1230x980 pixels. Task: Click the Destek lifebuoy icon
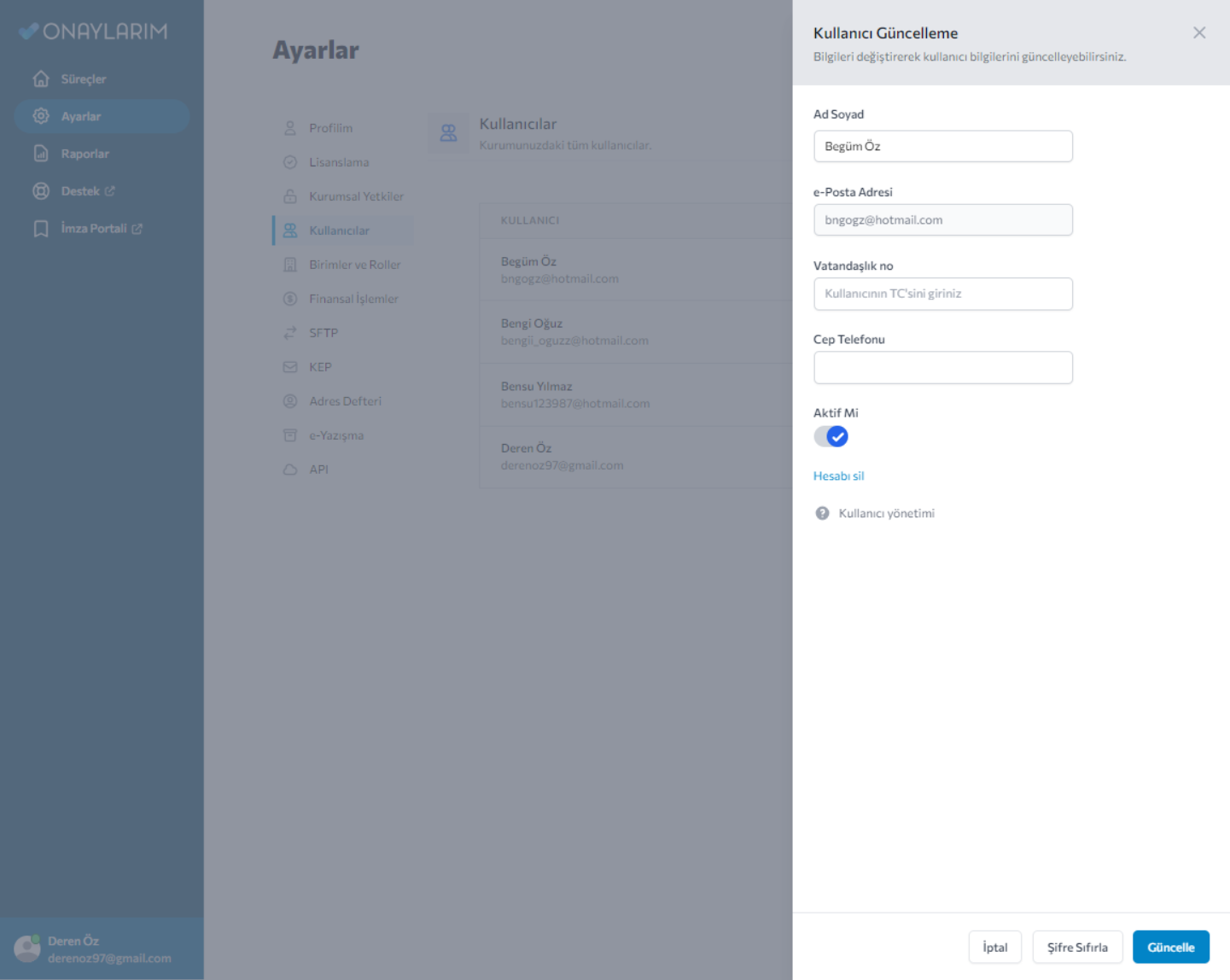(41, 191)
